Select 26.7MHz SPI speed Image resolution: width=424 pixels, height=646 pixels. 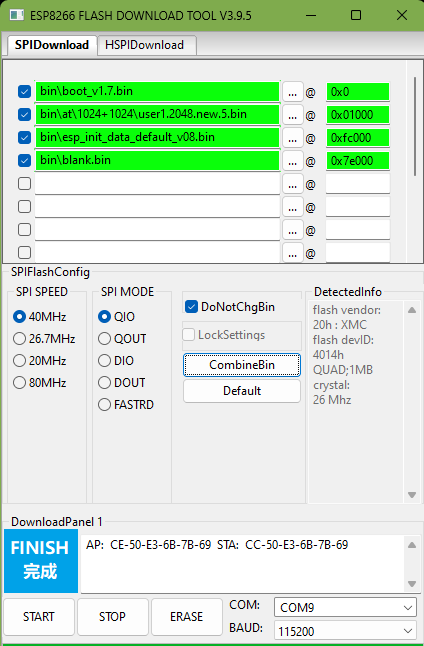coord(44,339)
